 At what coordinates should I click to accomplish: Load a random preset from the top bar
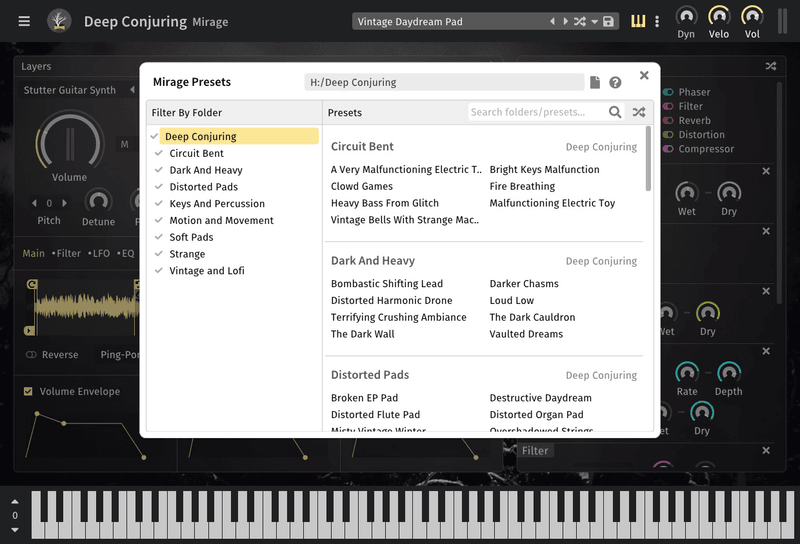(x=579, y=22)
